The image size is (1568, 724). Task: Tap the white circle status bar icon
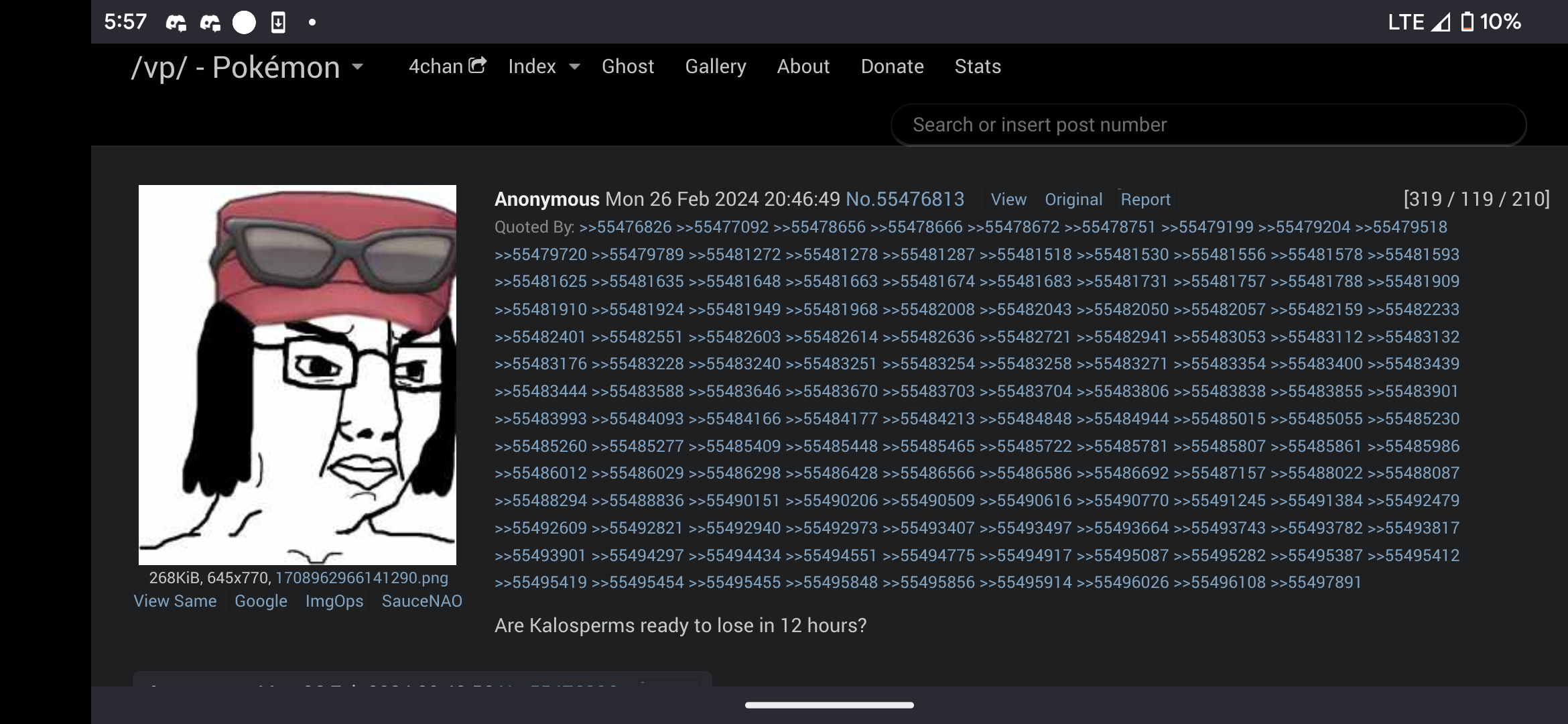[244, 23]
